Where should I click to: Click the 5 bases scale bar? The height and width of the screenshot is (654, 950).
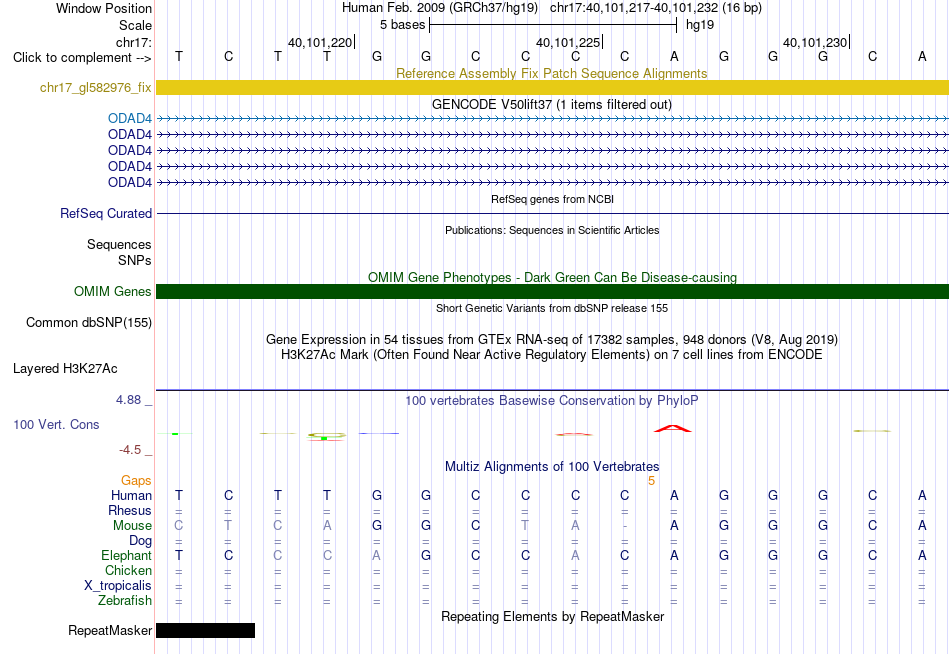tap(553, 25)
